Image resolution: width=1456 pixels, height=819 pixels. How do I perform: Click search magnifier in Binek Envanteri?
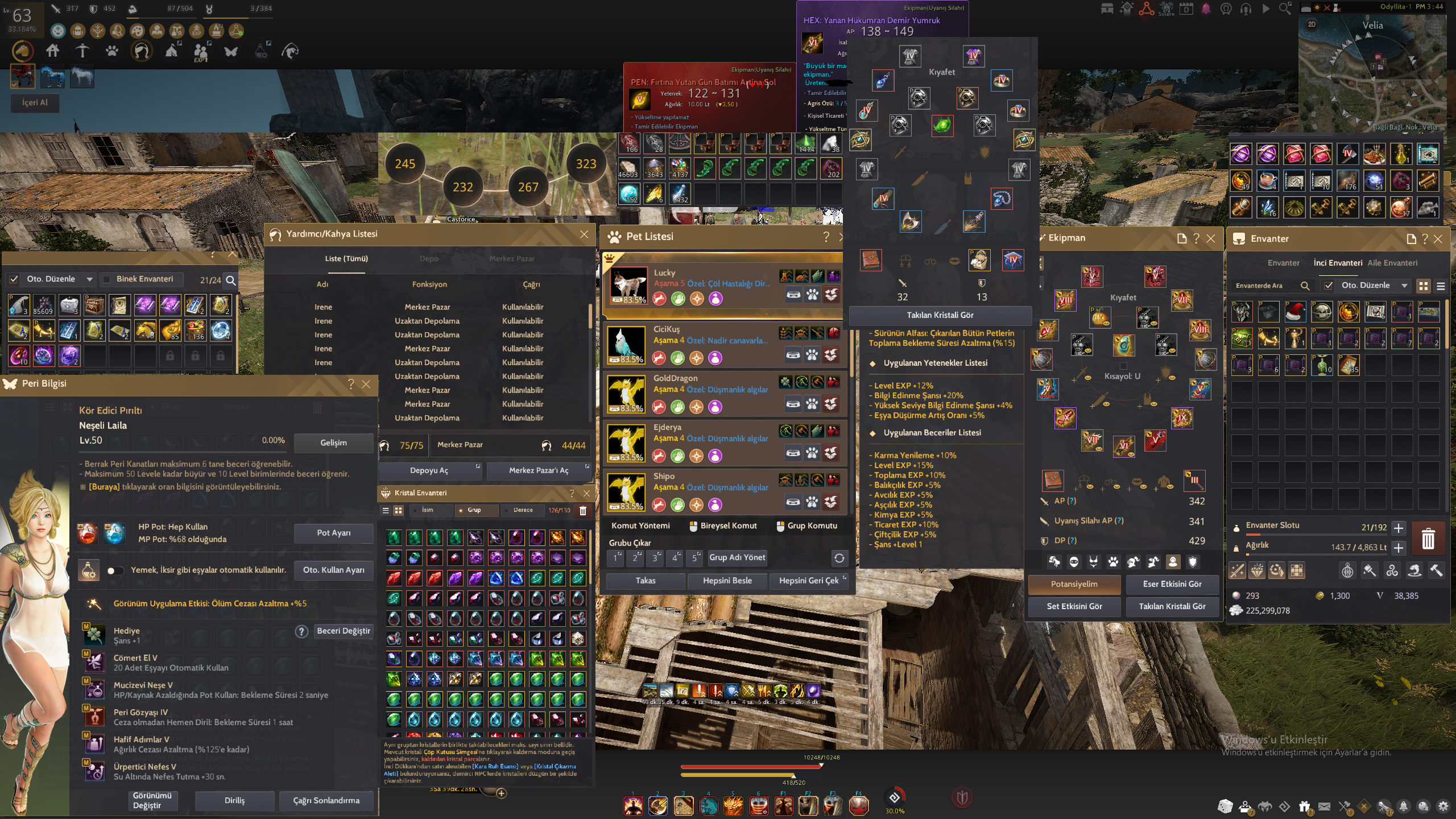230,280
